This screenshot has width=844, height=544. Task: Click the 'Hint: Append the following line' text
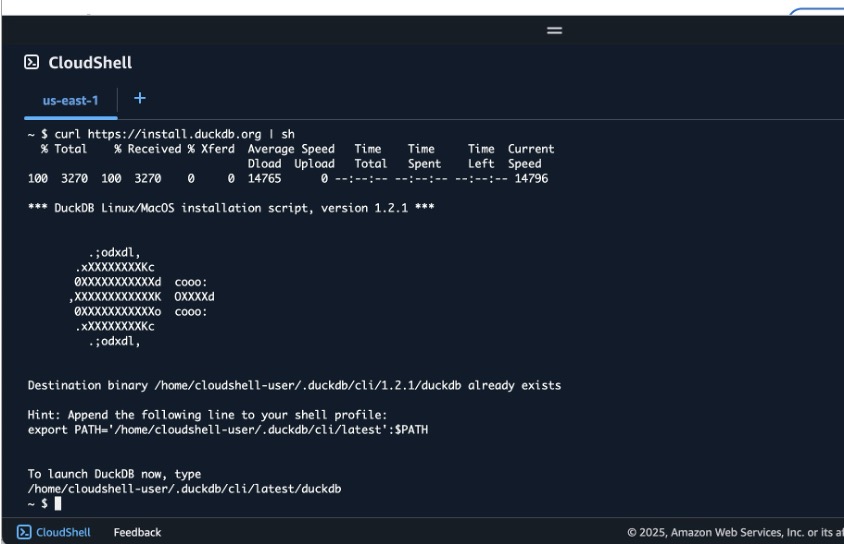(x=207, y=415)
